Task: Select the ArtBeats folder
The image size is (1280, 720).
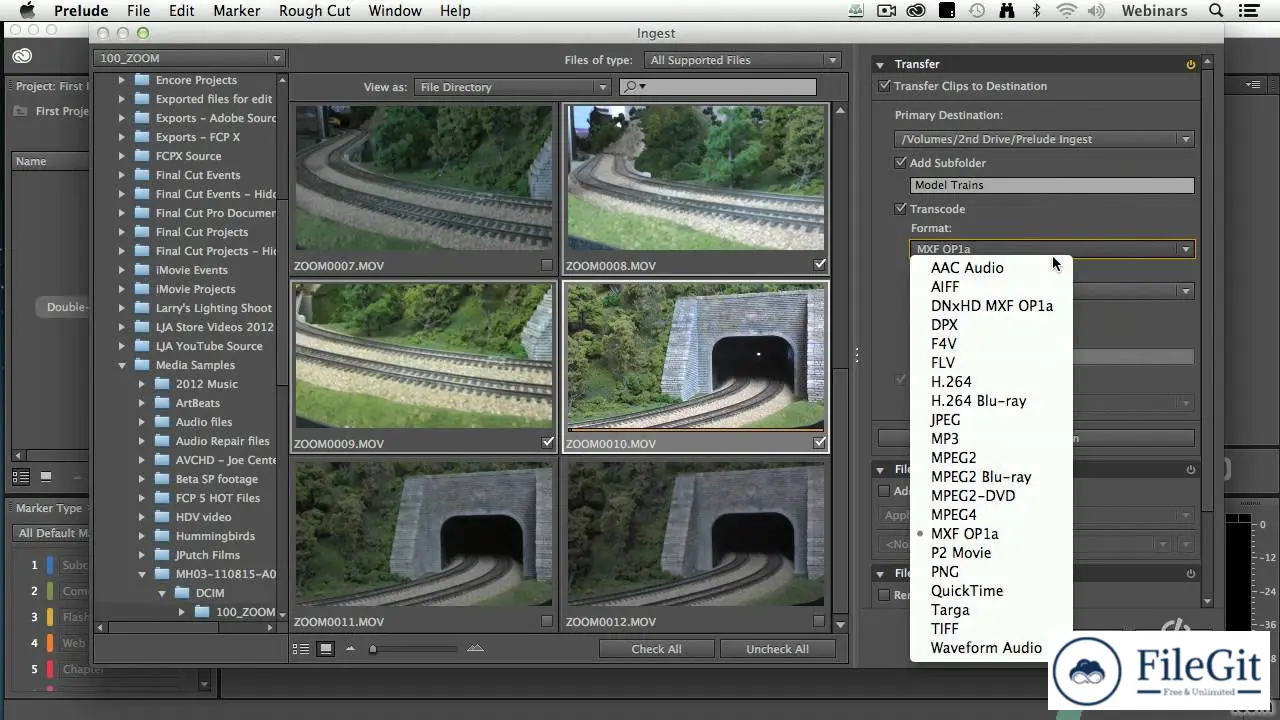Action: (198, 403)
